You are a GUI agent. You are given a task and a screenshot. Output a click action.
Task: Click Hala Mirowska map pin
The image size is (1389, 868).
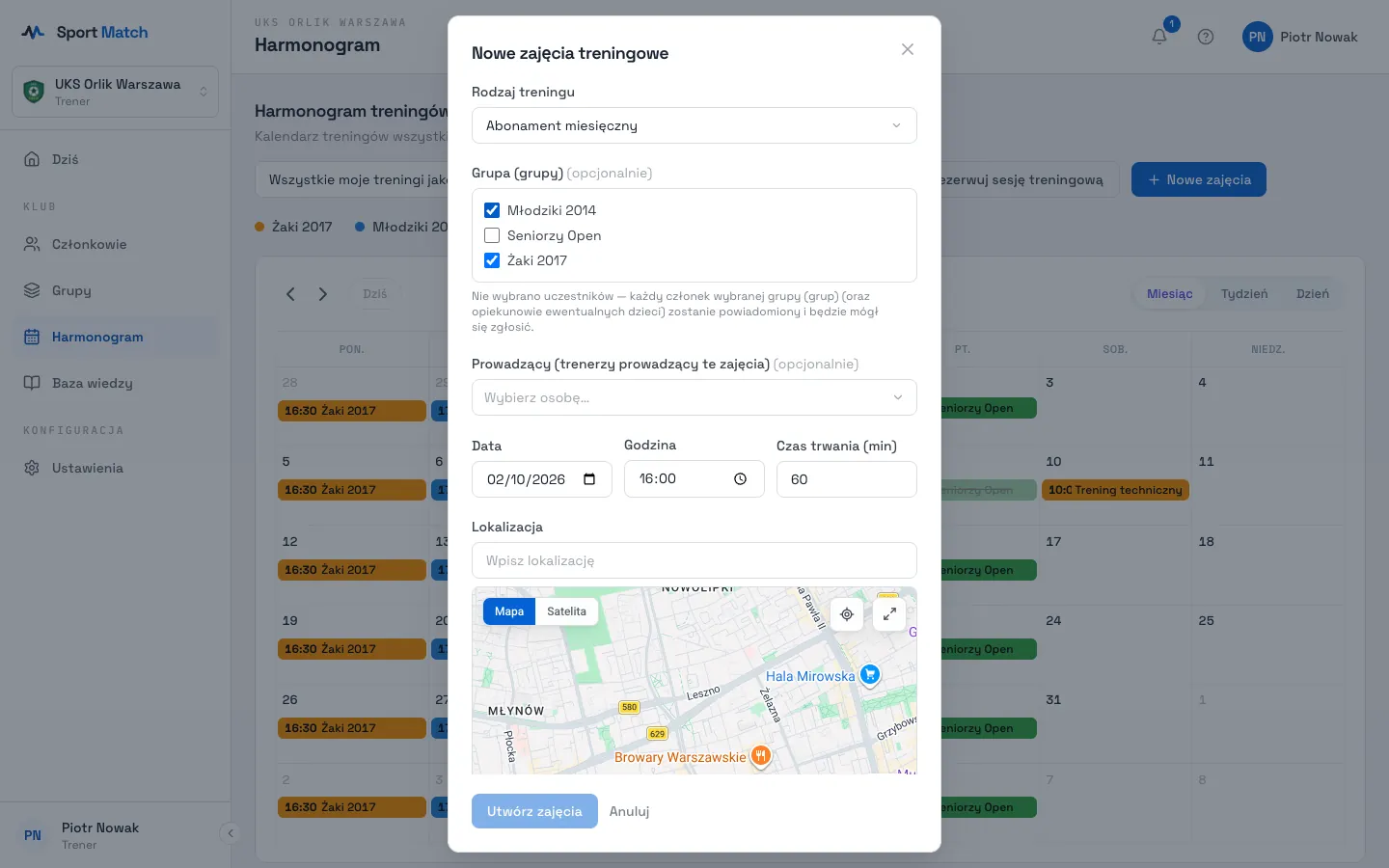(x=870, y=675)
